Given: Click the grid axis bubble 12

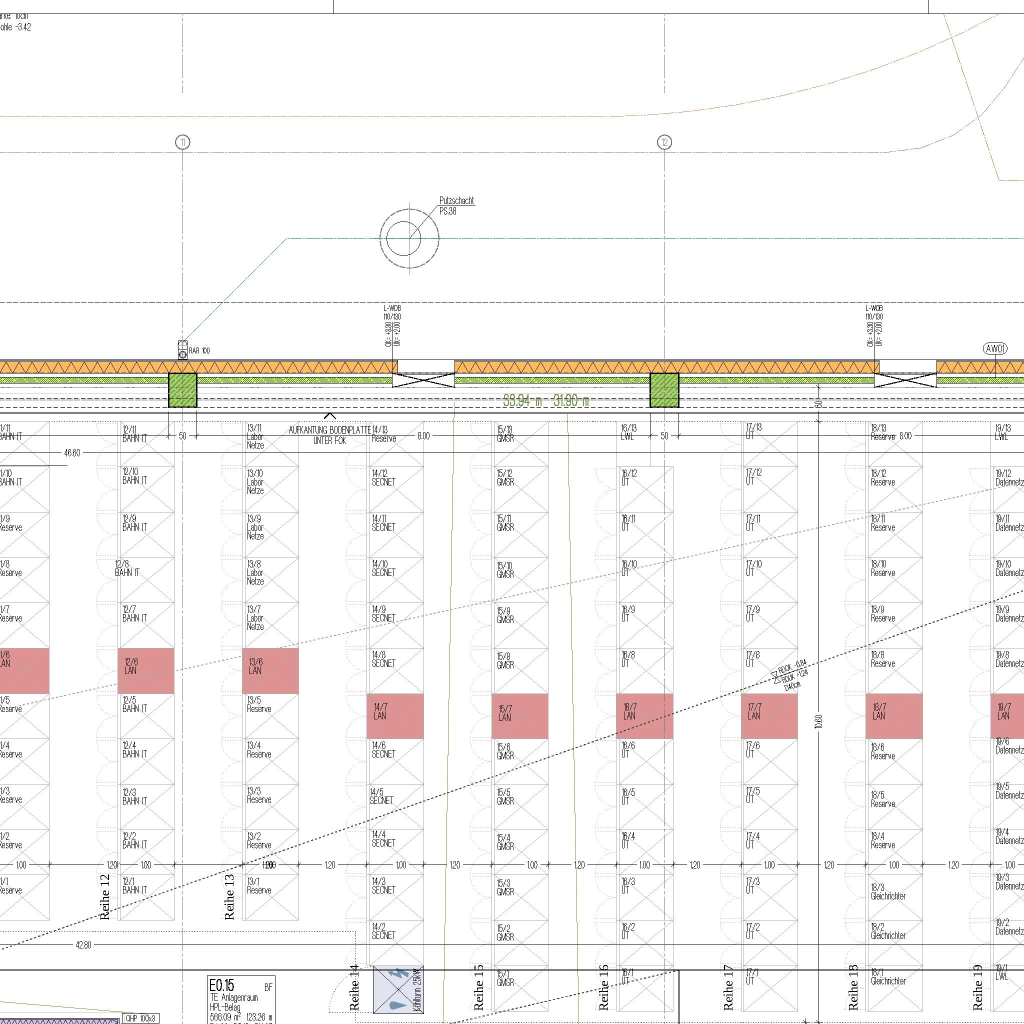Looking at the screenshot, I should [x=664, y=143].
